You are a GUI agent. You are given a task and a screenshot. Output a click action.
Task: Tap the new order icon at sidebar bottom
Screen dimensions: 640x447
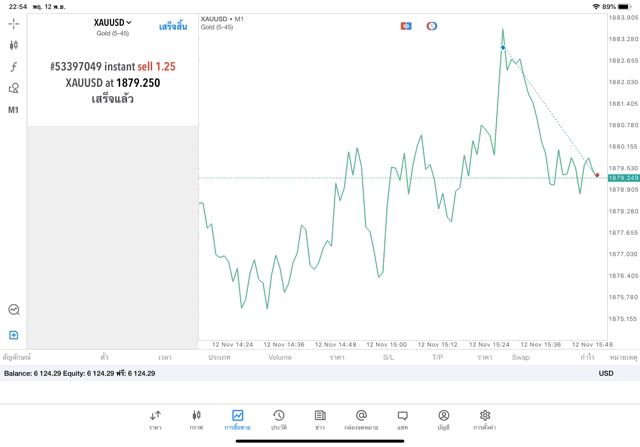pos(13,335)
